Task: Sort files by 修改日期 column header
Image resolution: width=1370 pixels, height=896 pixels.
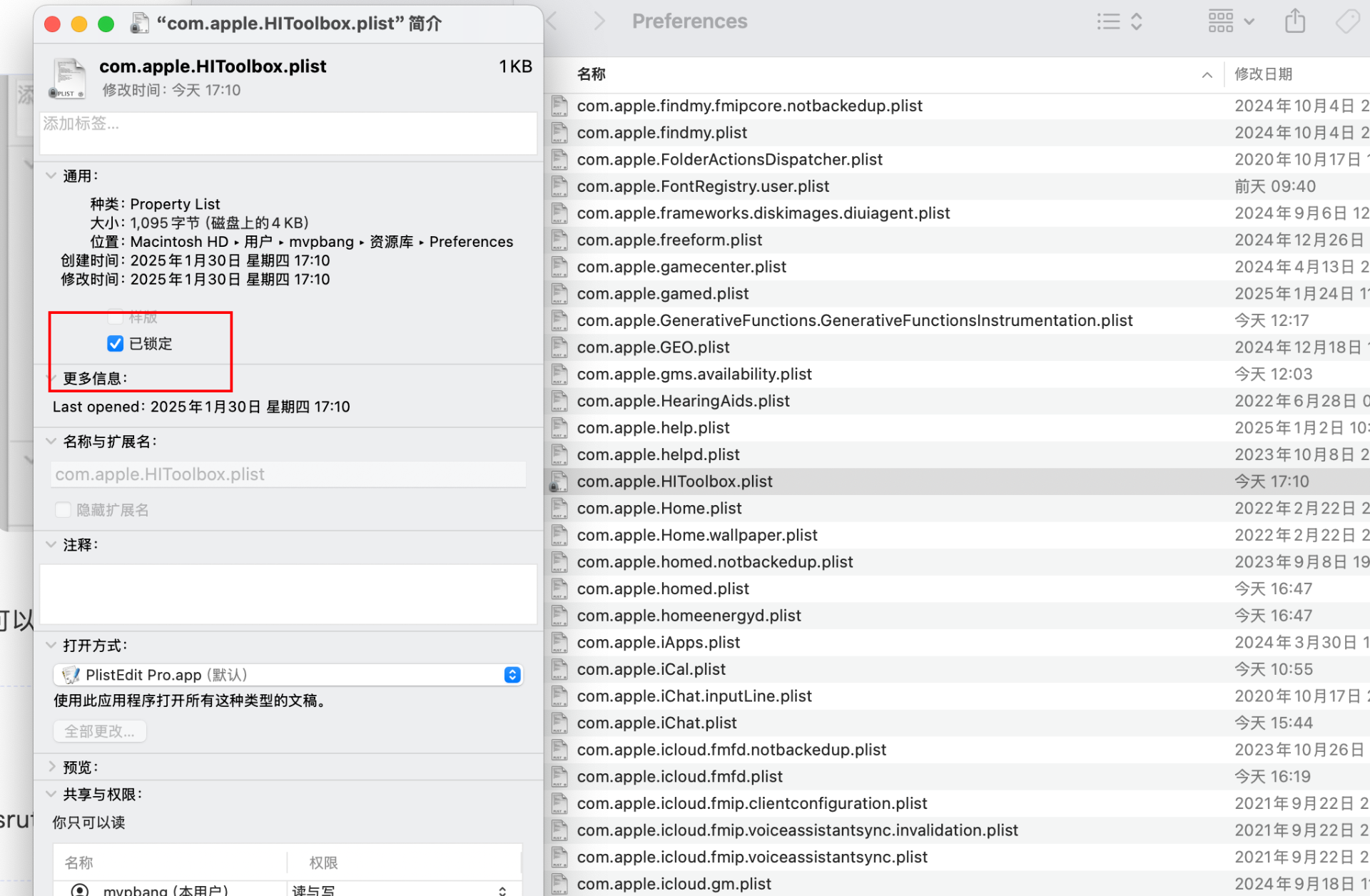Action: [1263, 74]
